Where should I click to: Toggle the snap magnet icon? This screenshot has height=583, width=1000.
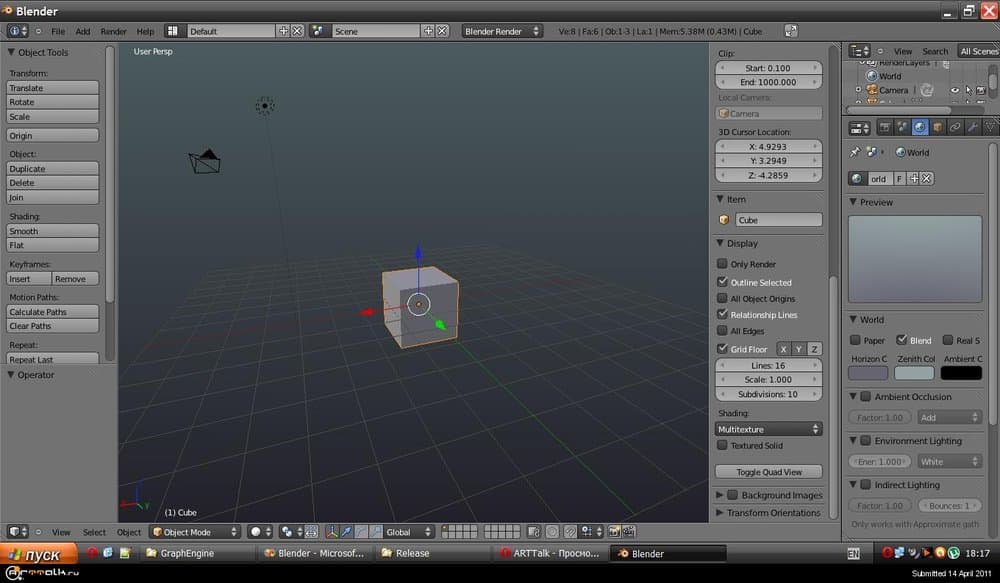click(570, 531)
